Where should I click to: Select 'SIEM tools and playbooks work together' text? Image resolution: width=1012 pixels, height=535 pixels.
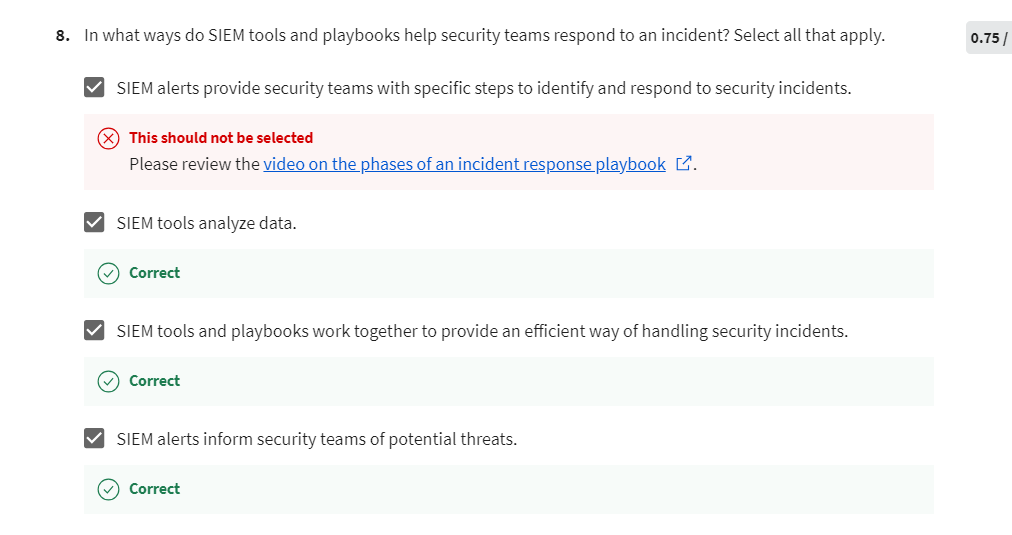click(482, 331)
